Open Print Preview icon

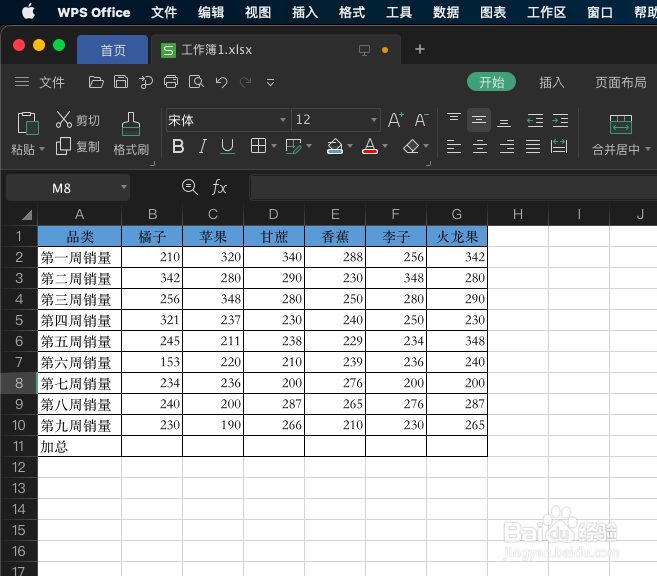pos(196,82)
